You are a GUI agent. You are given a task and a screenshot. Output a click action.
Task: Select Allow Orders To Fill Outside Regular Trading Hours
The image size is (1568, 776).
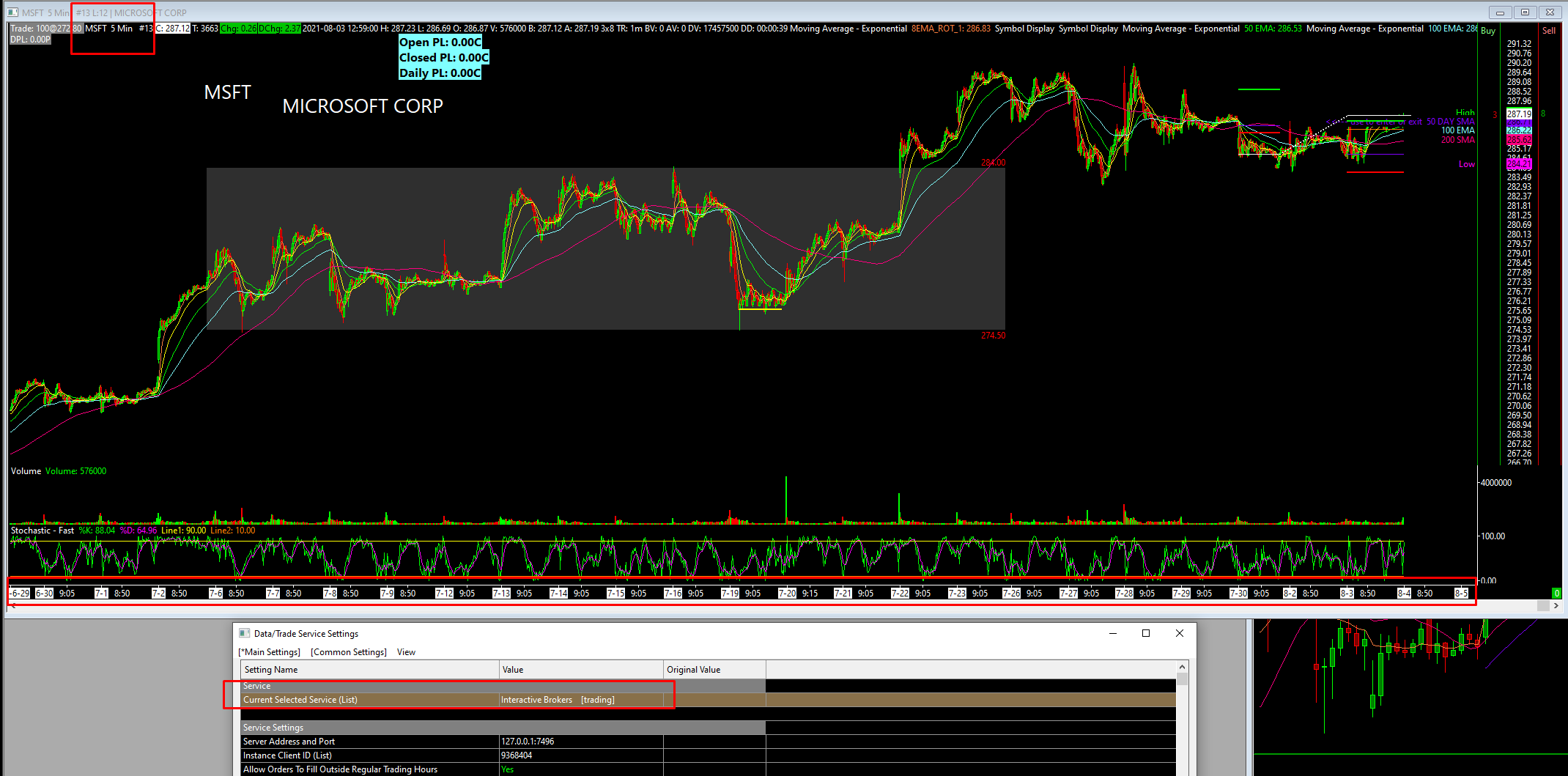[370, 769]
